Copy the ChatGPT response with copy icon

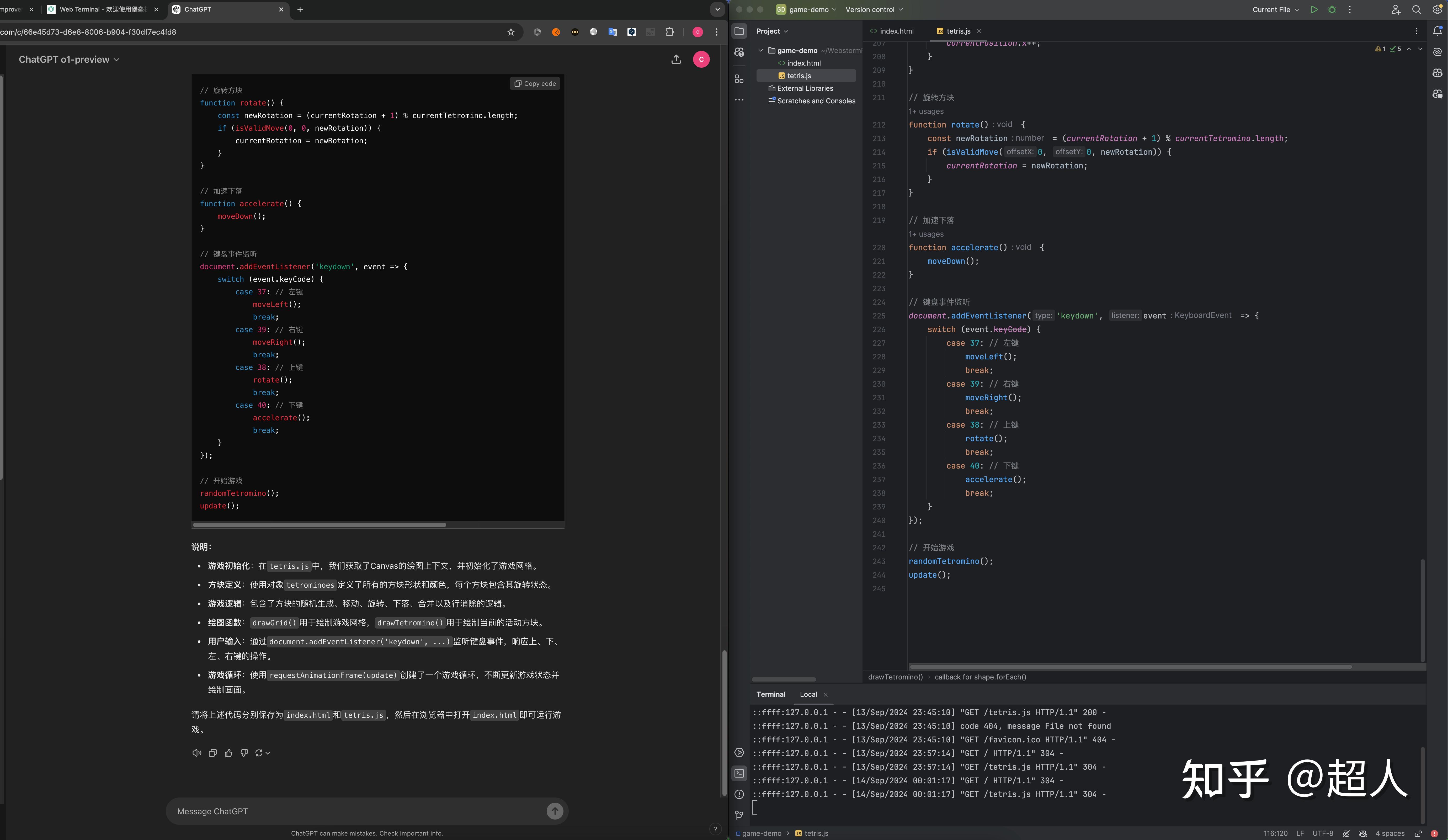pyautogui.click(x=212, y=753)
